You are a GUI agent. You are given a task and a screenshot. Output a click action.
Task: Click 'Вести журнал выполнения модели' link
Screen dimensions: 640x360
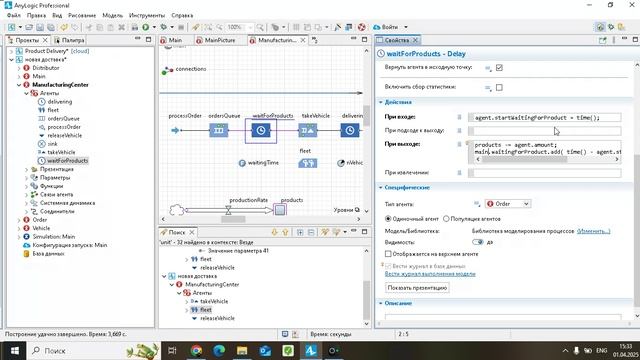[x=430, y=274]
